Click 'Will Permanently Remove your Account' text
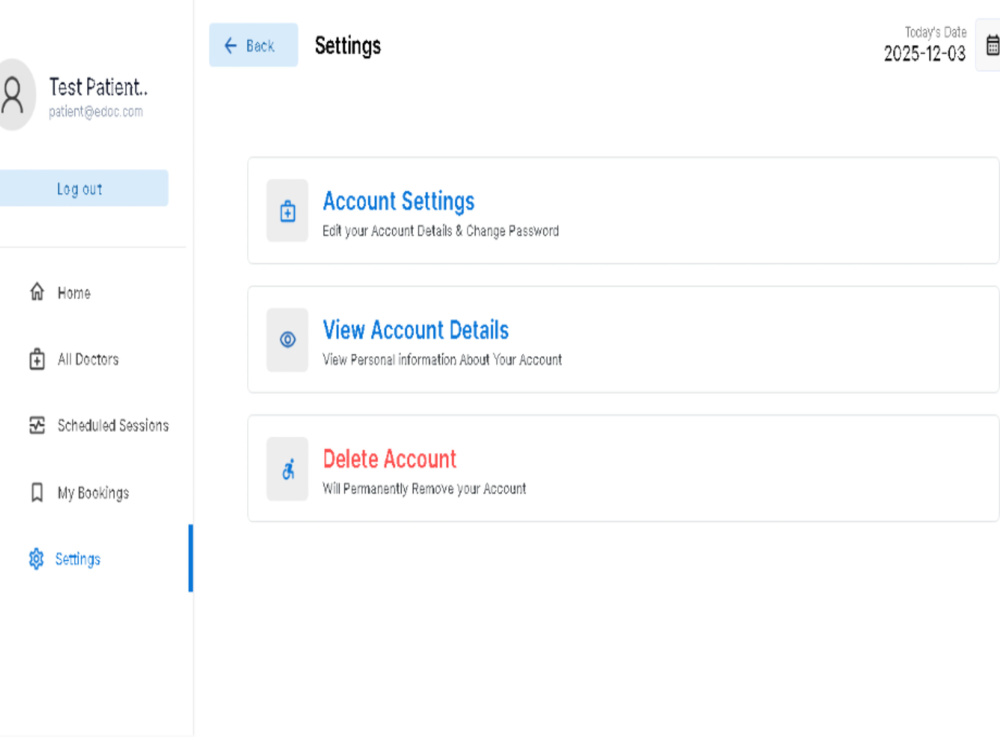Viewport: 1000px width, 750px height. tap(424, 489)
